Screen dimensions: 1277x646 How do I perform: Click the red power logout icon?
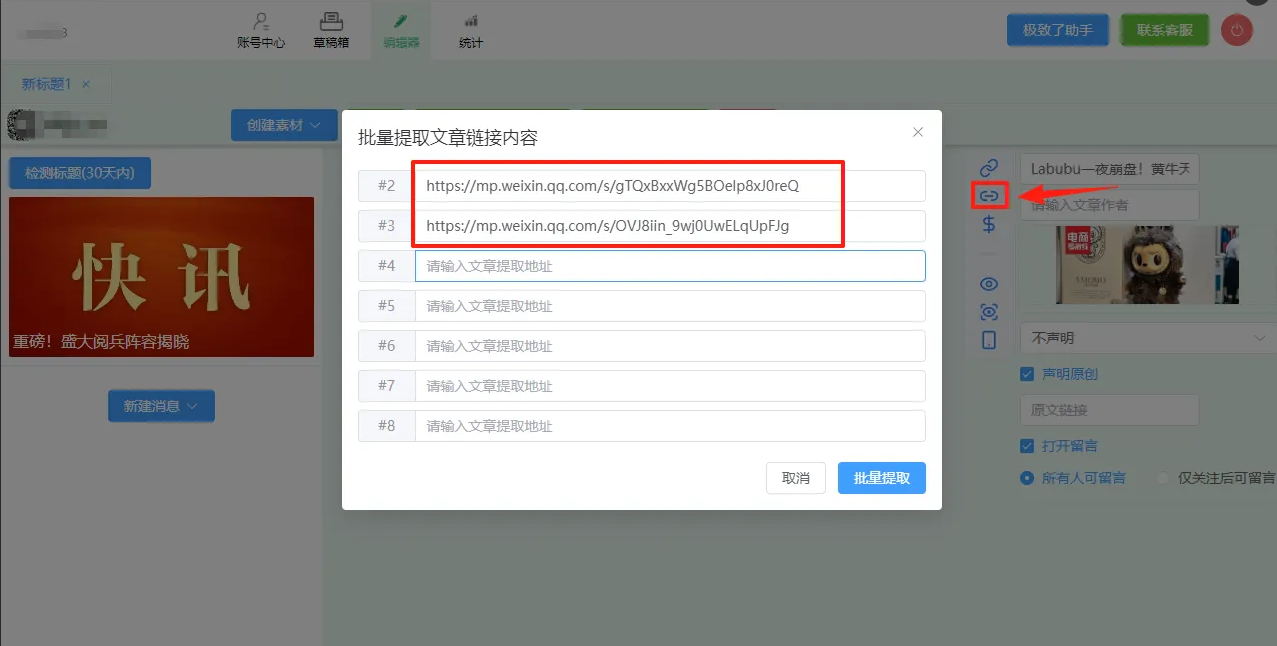(1236, 30)
